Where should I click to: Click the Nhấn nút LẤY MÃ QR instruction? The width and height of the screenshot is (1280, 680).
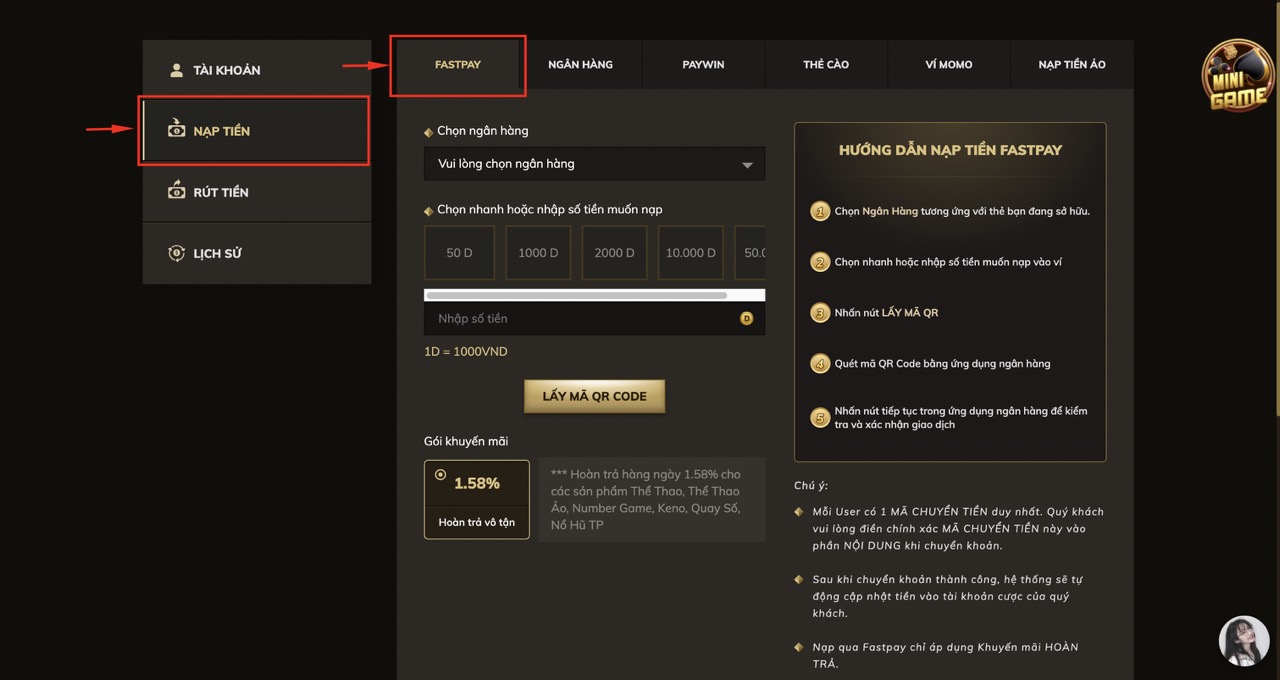tap(886, 313)
